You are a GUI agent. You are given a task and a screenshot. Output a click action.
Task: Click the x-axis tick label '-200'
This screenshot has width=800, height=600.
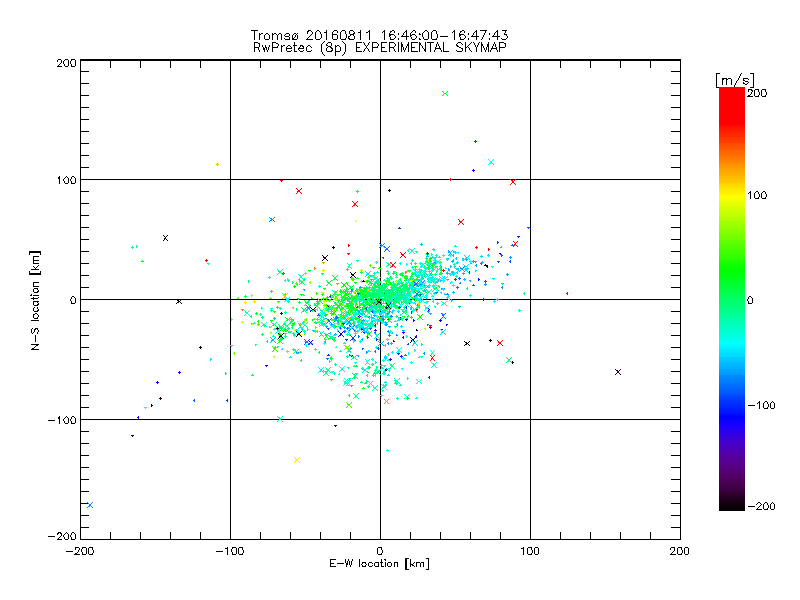click(80, 551)
